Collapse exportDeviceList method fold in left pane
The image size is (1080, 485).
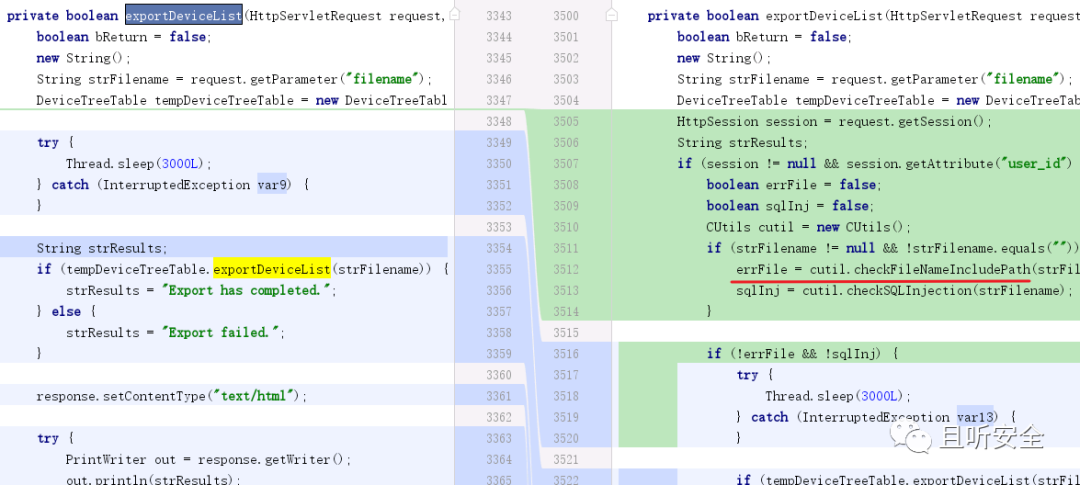pos(455,14)
